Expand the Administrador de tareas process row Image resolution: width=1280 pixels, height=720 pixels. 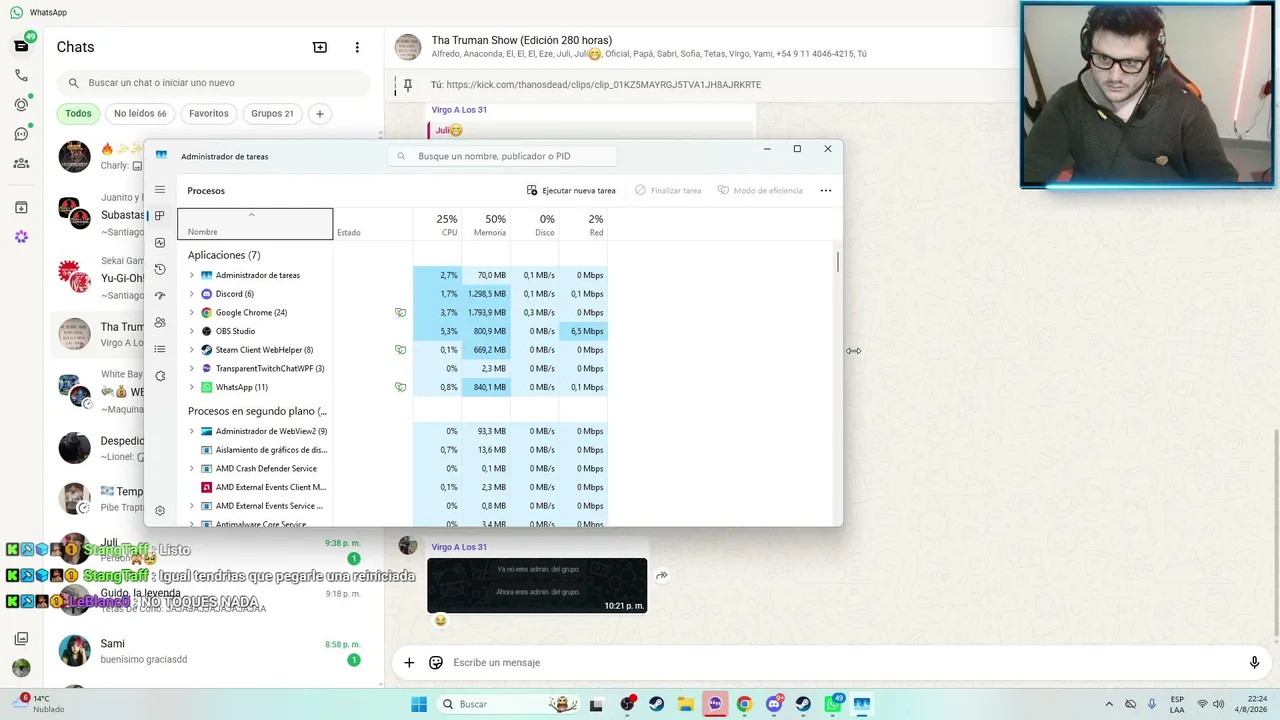pyautogui.click(x=192, y=275)
